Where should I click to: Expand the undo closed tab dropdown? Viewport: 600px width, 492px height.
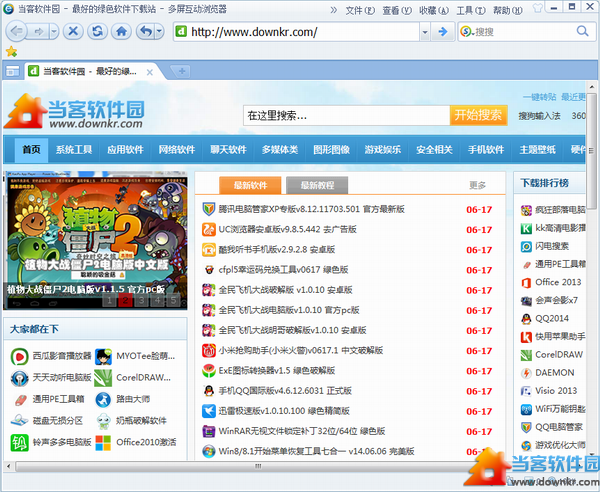(160, 31)
